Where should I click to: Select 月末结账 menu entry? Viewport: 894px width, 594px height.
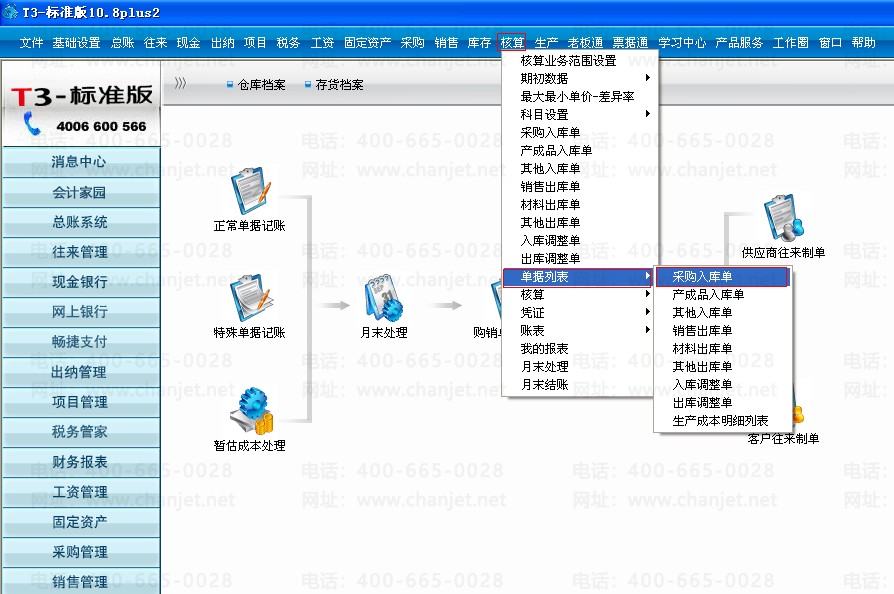tap(580, 385)
